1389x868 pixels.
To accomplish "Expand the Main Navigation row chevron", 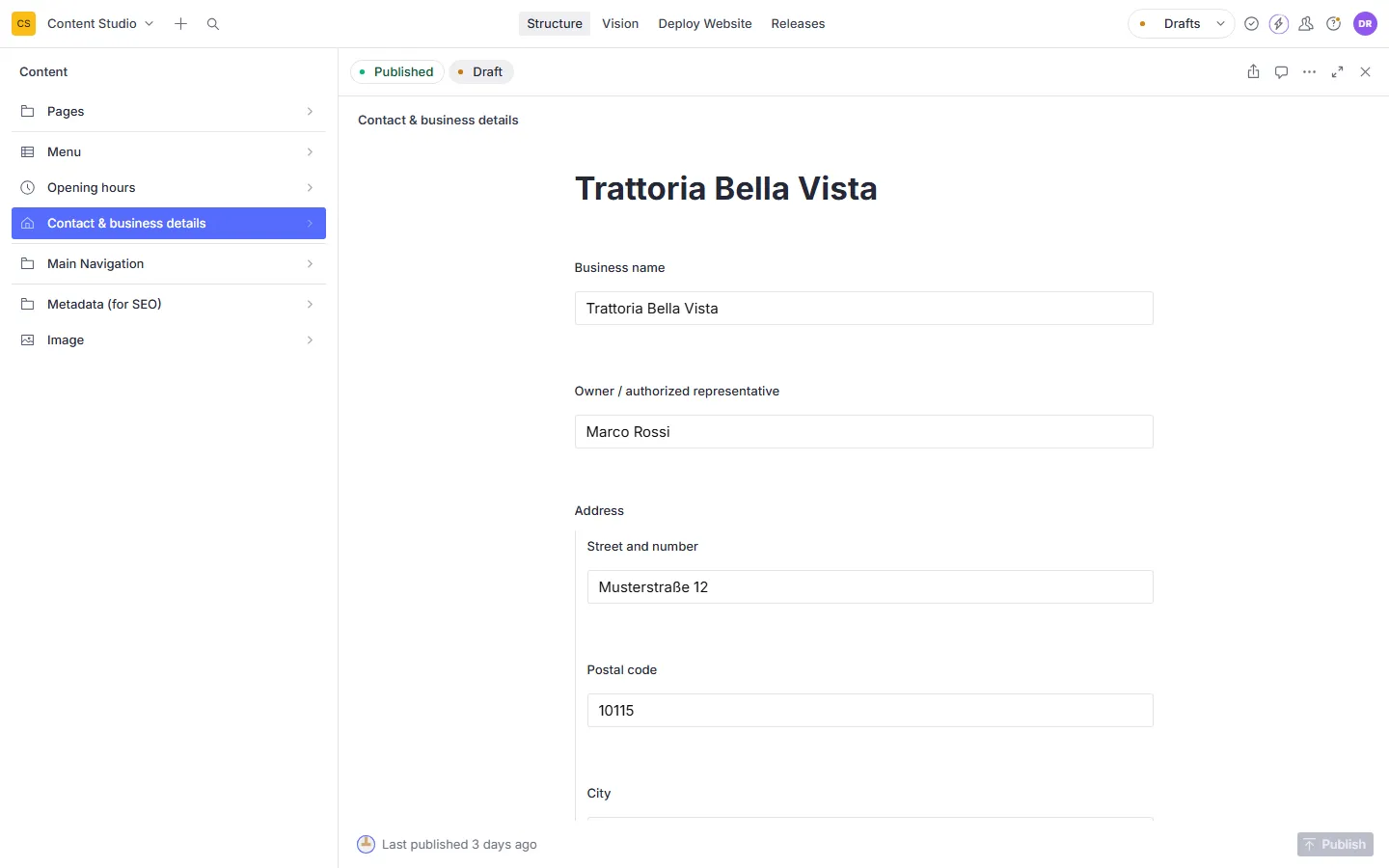I will tap(310, 263).
